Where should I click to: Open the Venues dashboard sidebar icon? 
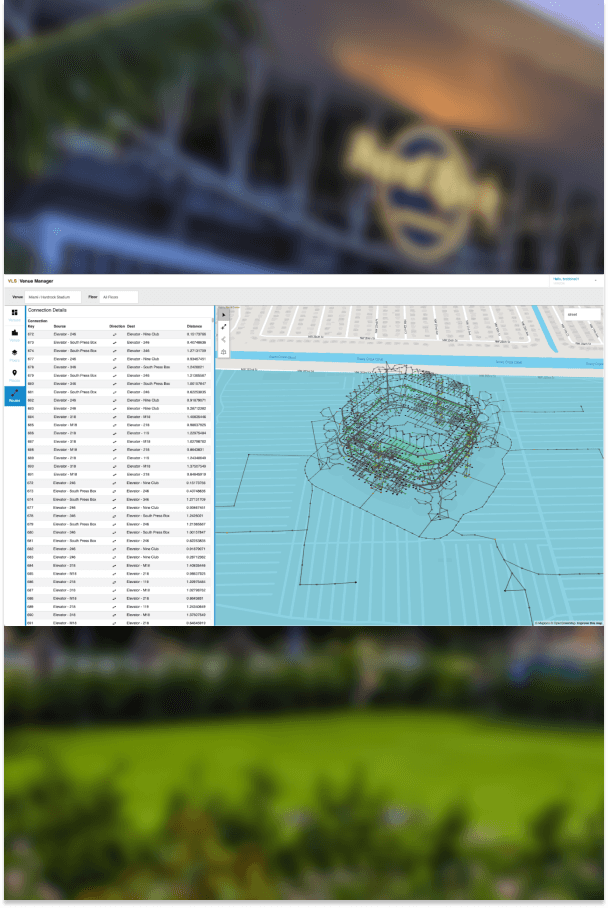coord(14,314)
